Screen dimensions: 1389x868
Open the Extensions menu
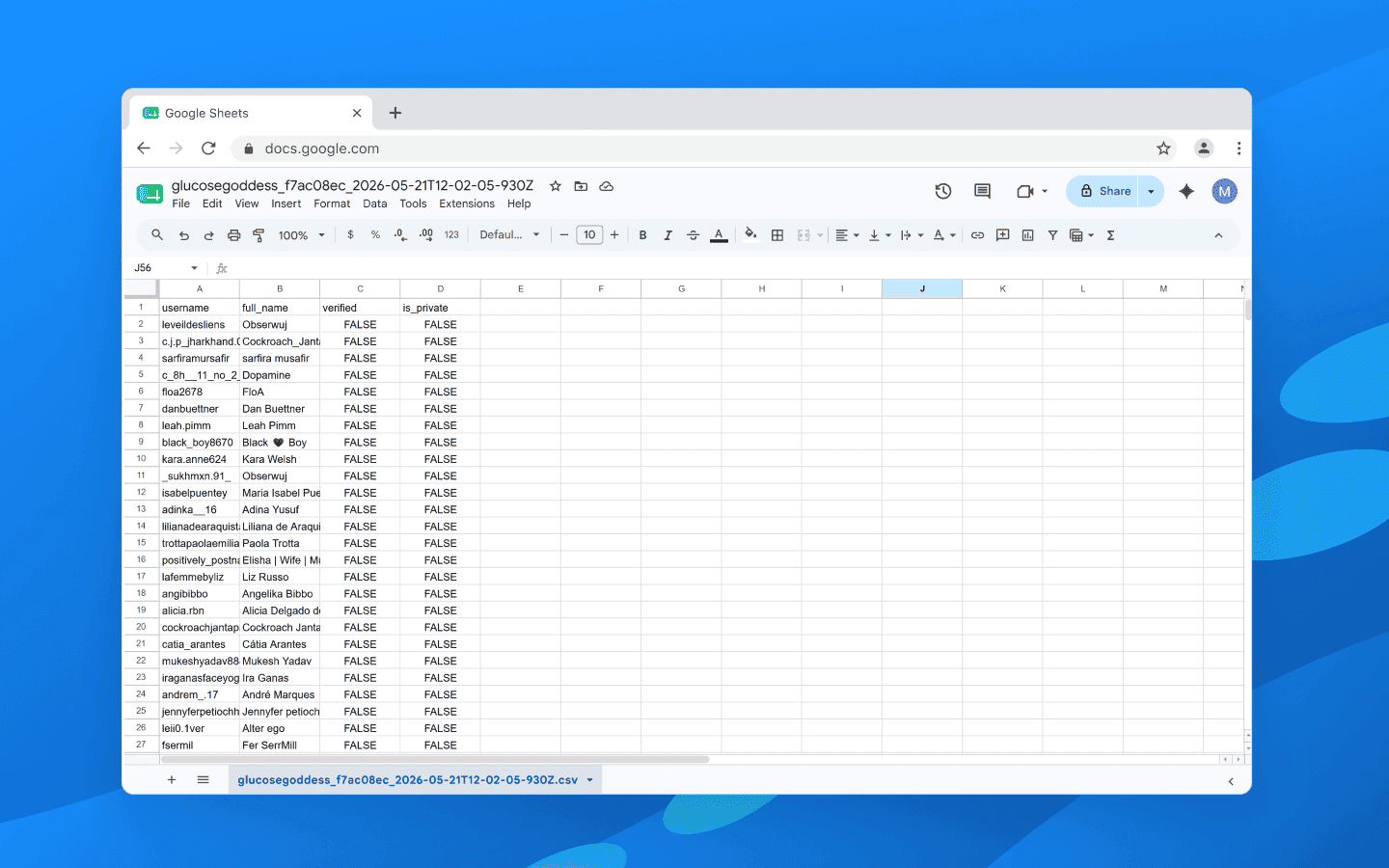pyautogui.click(x=467, y=203)
